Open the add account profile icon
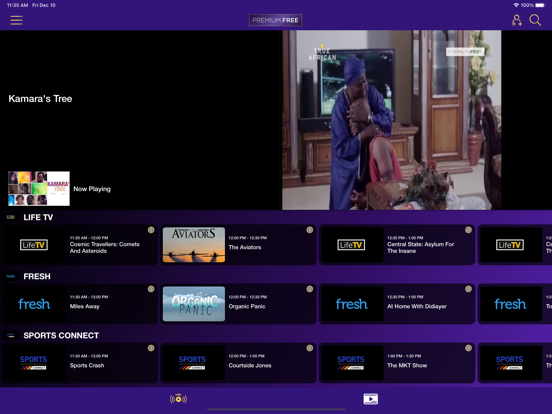 (516, 20)
